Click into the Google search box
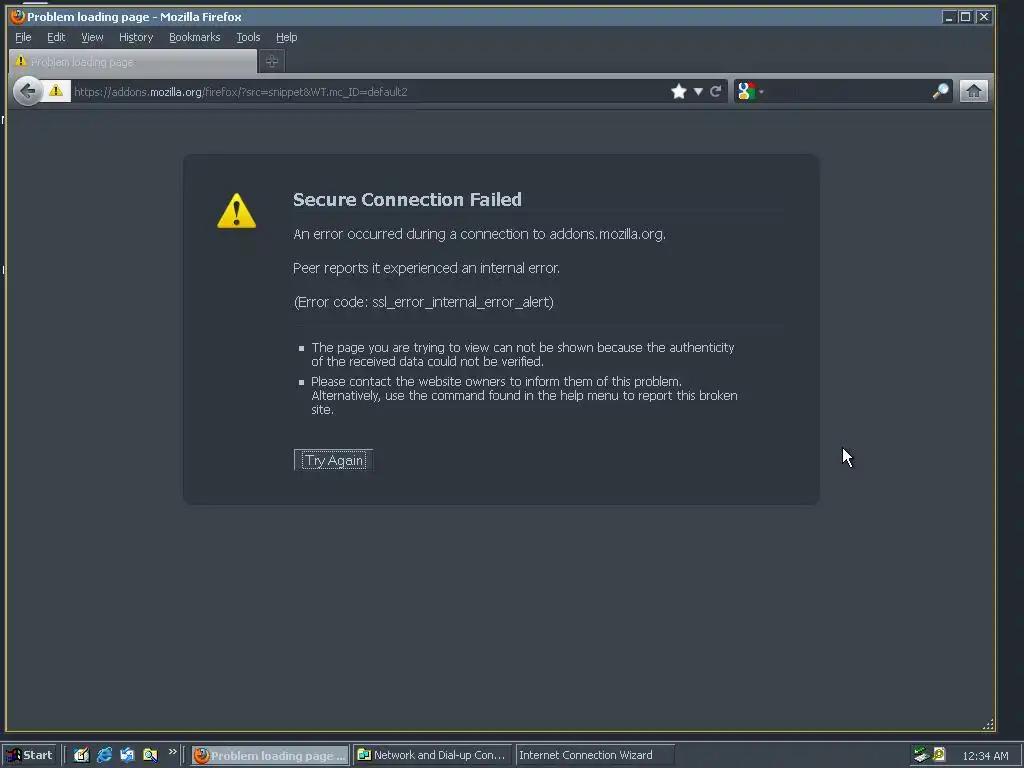 click(x=848, y=91)
